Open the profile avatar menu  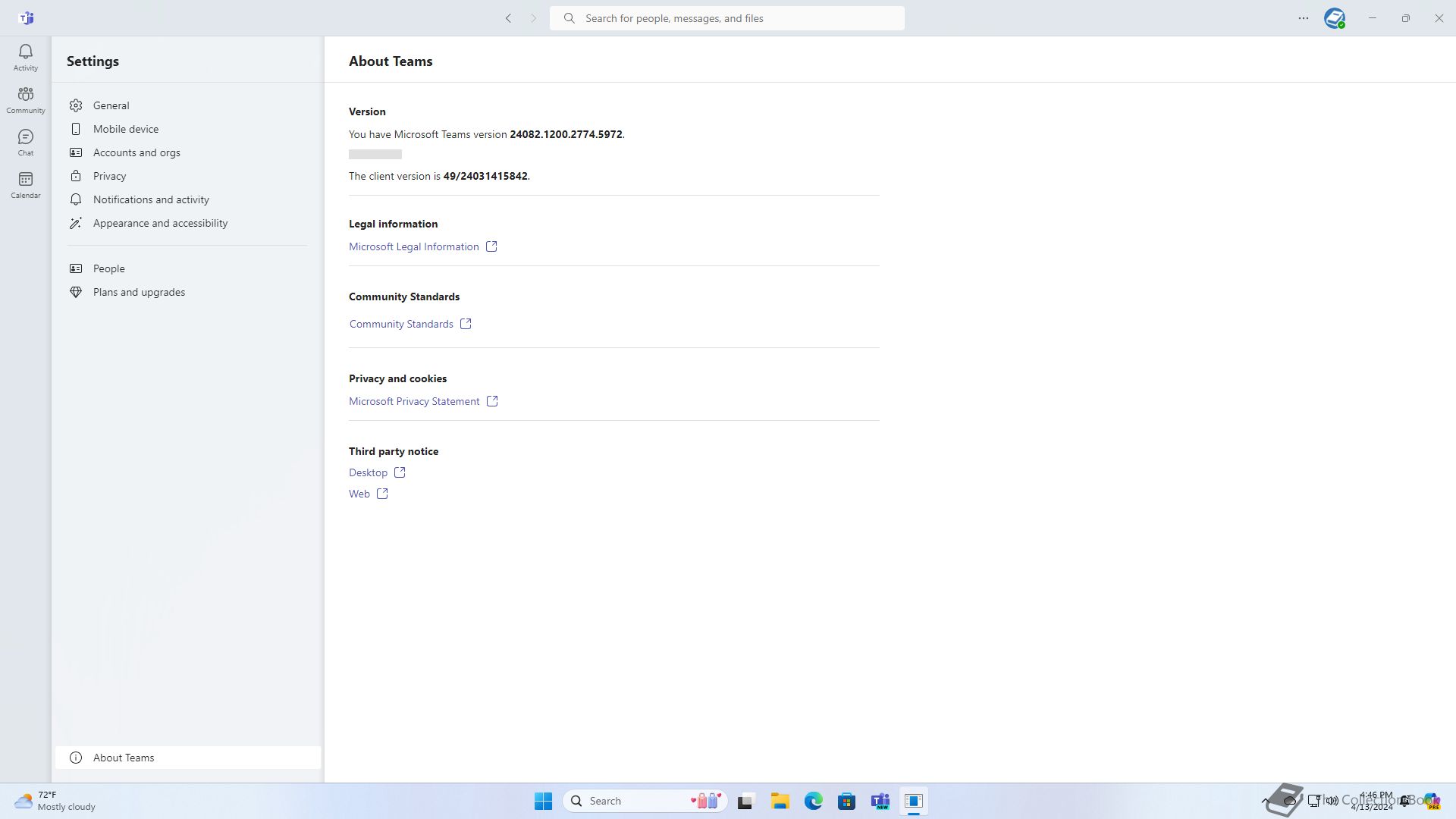tap(1335, 18)
